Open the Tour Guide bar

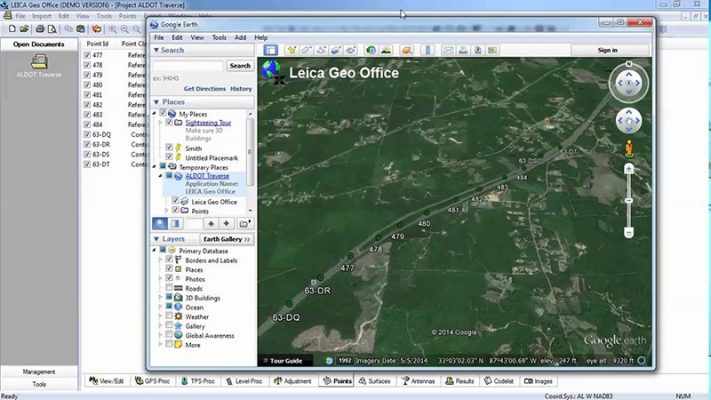pyautogui.click(x=285, y=361)
